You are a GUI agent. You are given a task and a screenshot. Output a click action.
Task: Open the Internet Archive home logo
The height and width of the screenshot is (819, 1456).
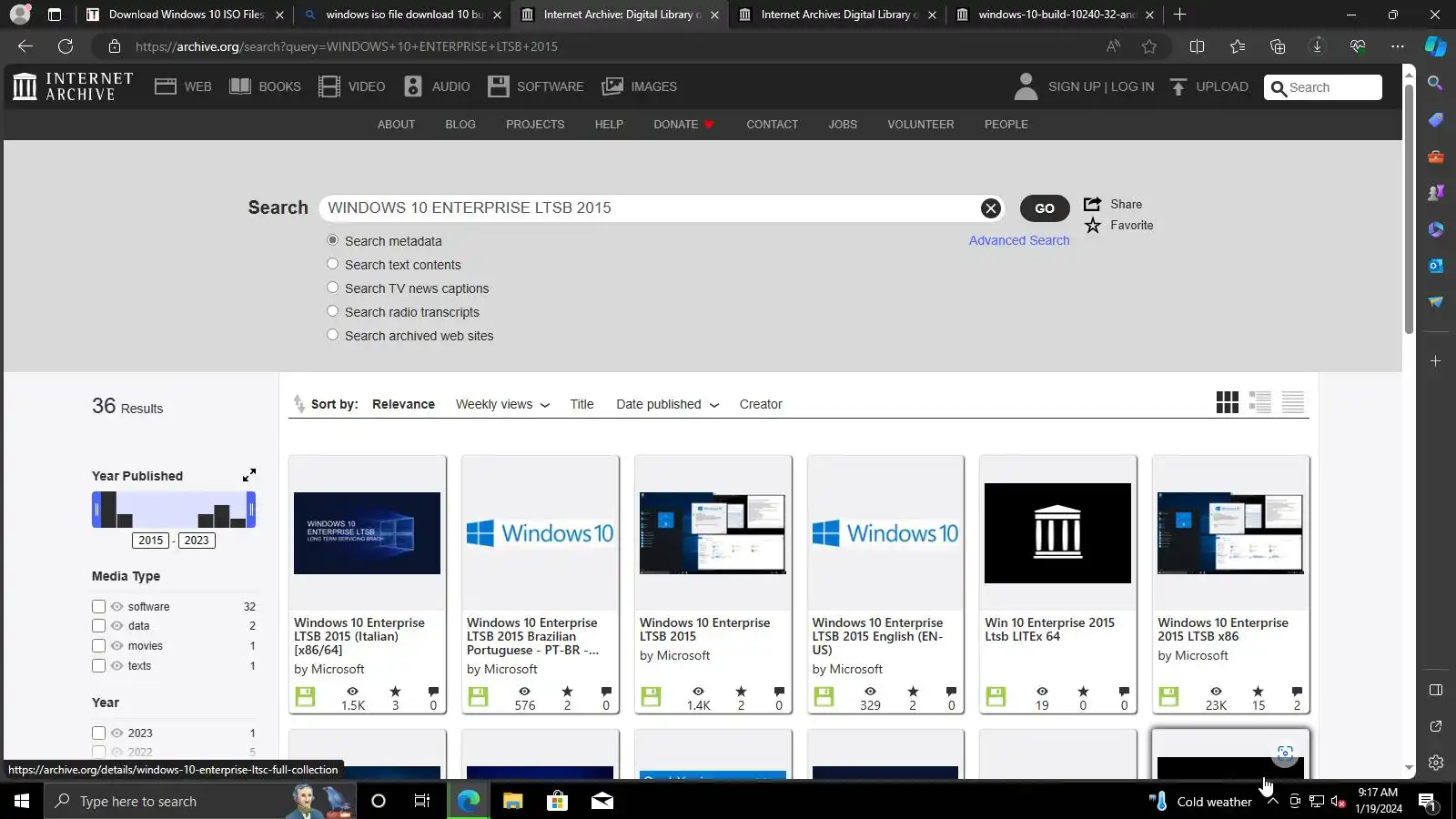pos(73,86)
